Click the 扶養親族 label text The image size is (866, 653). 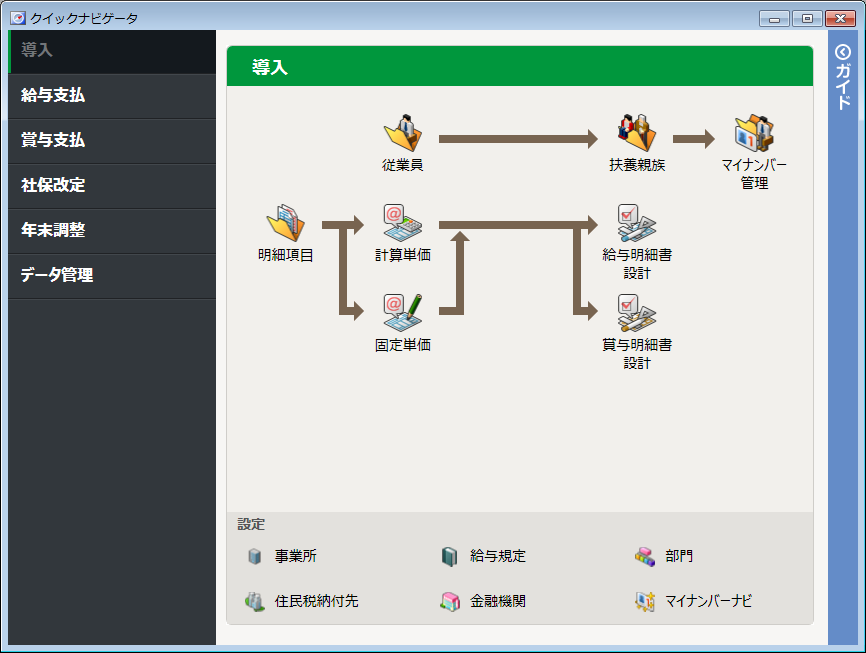637,165
